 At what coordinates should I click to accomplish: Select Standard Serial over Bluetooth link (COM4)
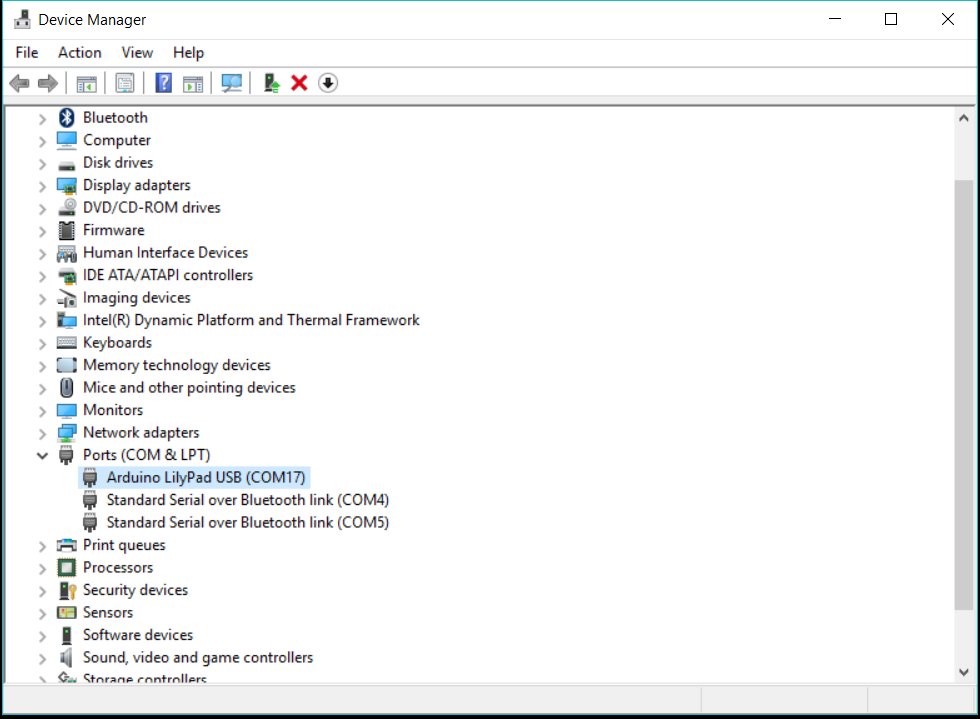(248, 500)
